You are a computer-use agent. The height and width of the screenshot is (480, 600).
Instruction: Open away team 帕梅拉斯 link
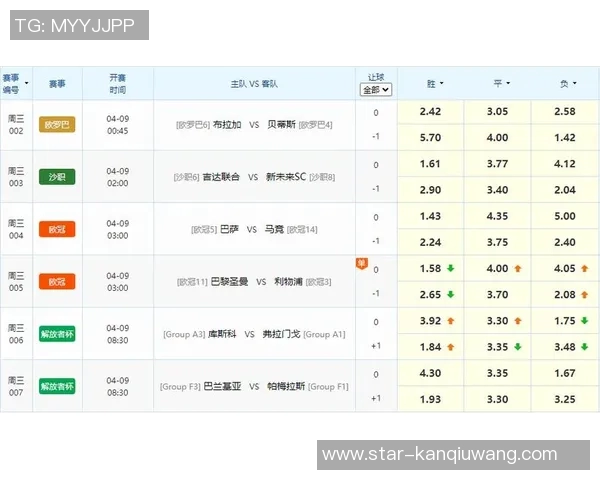(286, 386)
